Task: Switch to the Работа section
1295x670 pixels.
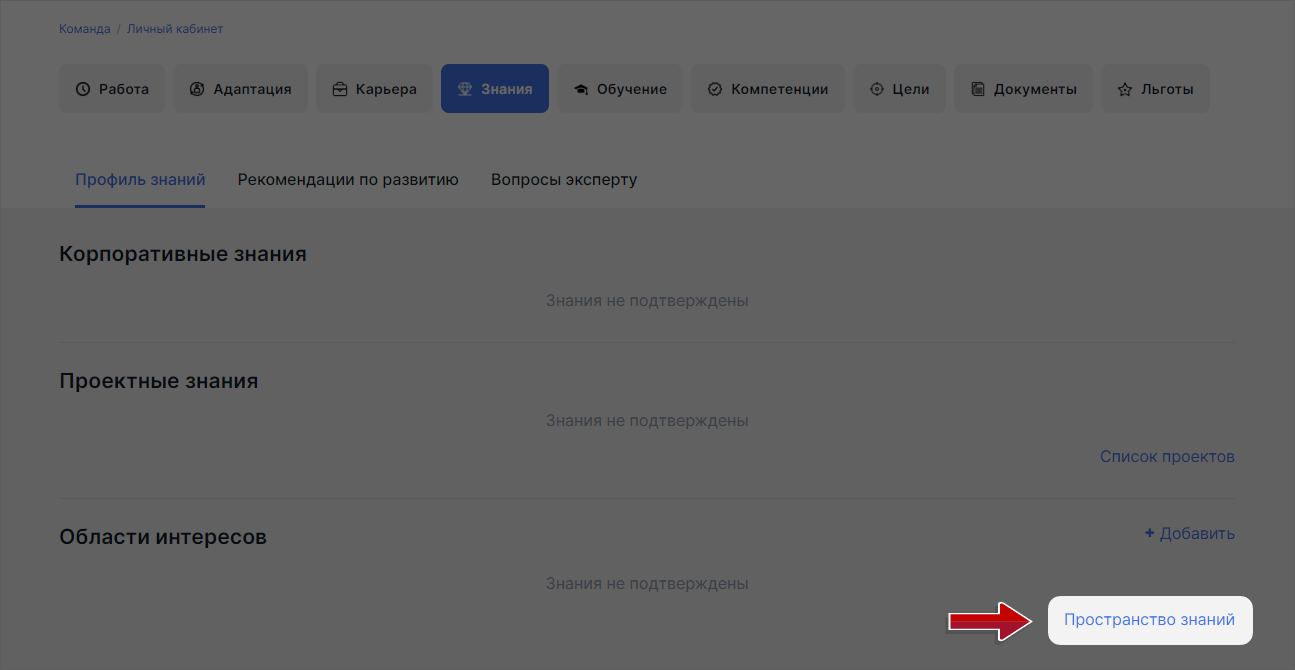Action: (111, 88)
